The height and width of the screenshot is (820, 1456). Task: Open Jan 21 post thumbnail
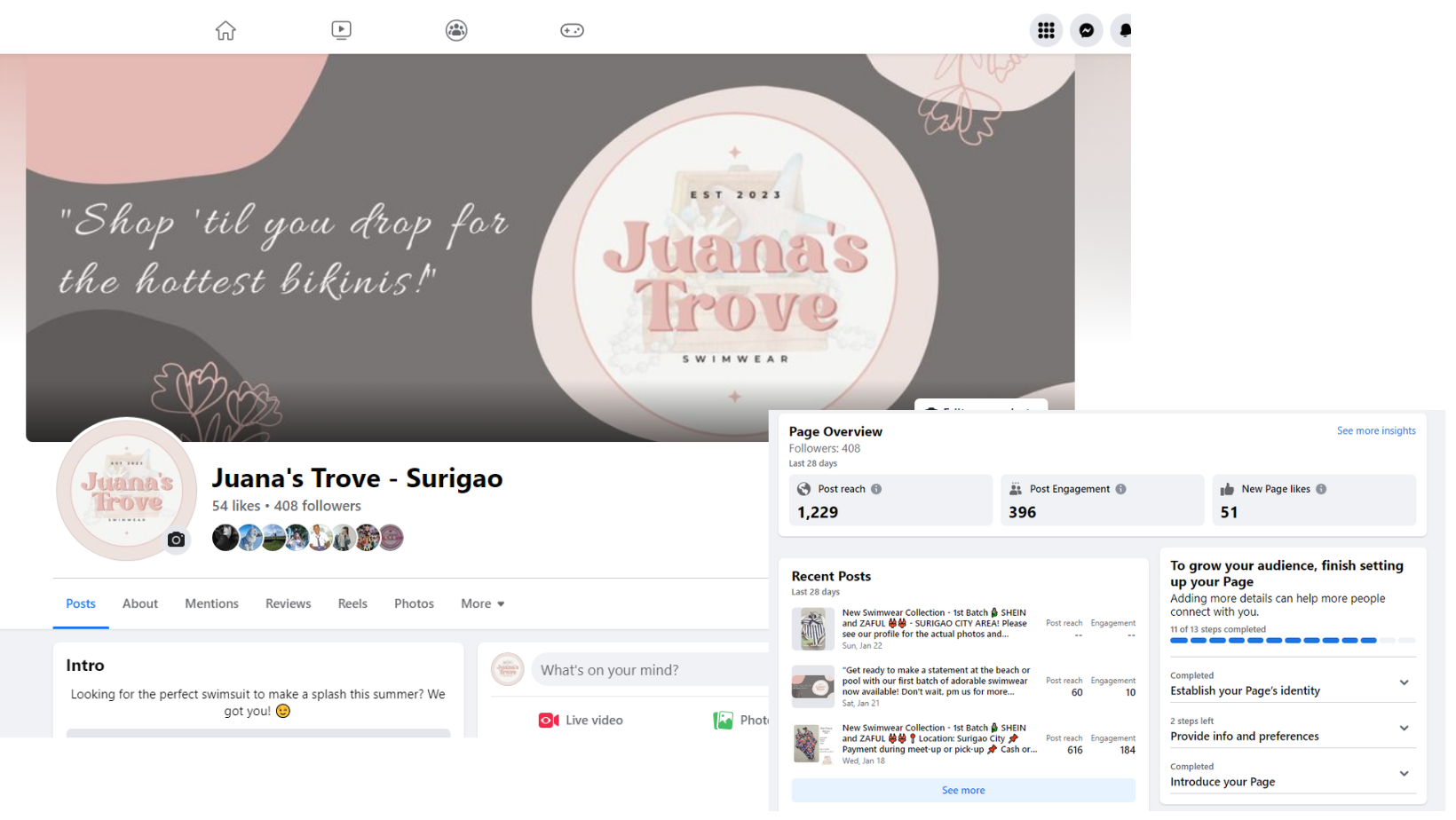click(x=812, y=686)
